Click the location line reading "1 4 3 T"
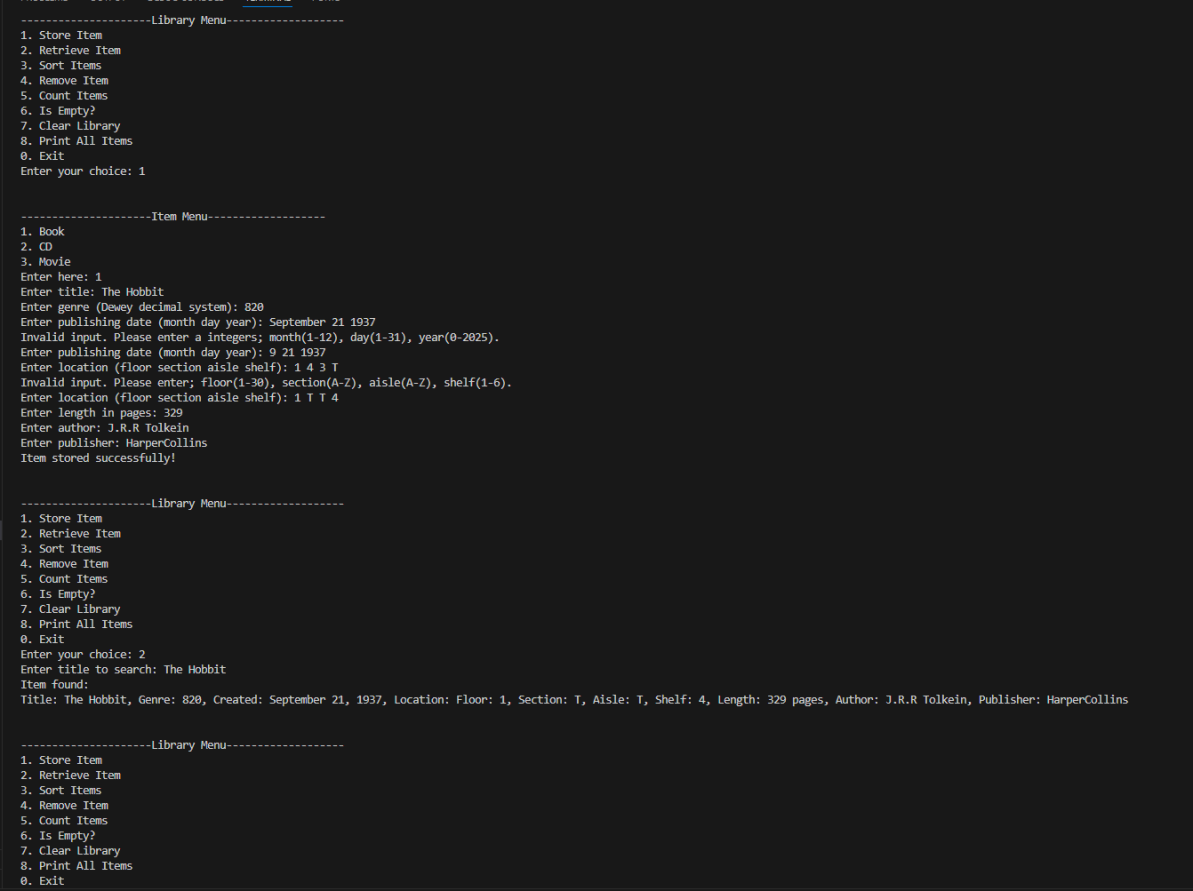The image size is (1193, 891). [180, 367]
